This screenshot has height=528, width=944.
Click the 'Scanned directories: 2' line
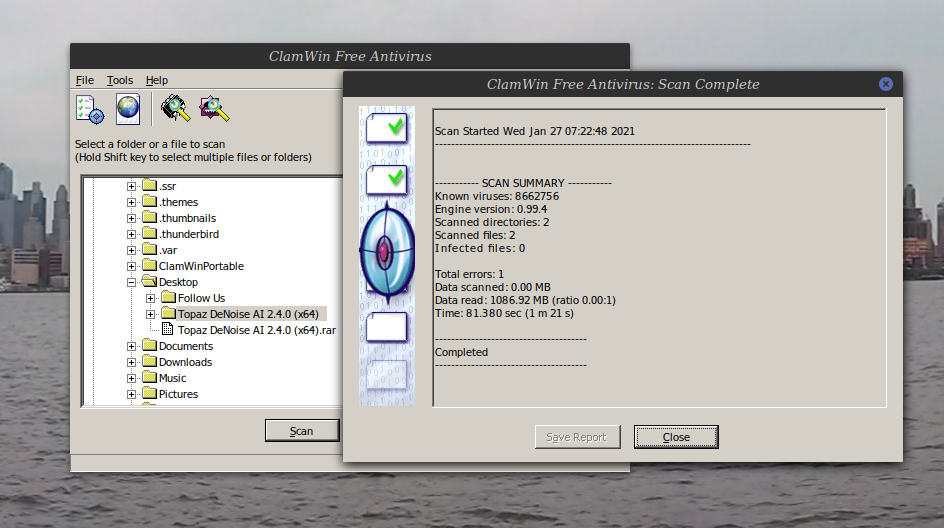click(492, 222)
